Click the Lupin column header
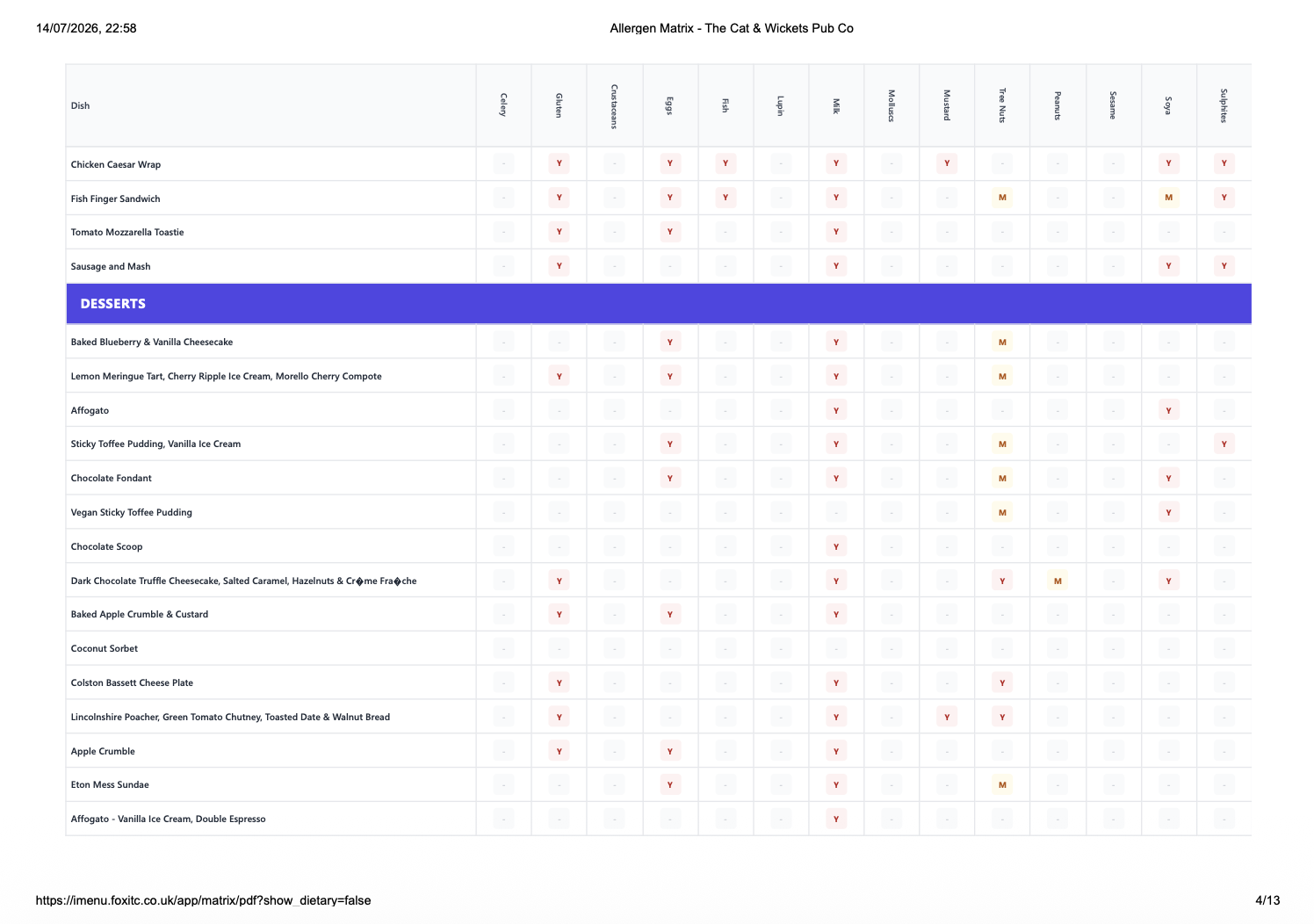The height and width of the screenshot is (924, 1314). (780, 105)
